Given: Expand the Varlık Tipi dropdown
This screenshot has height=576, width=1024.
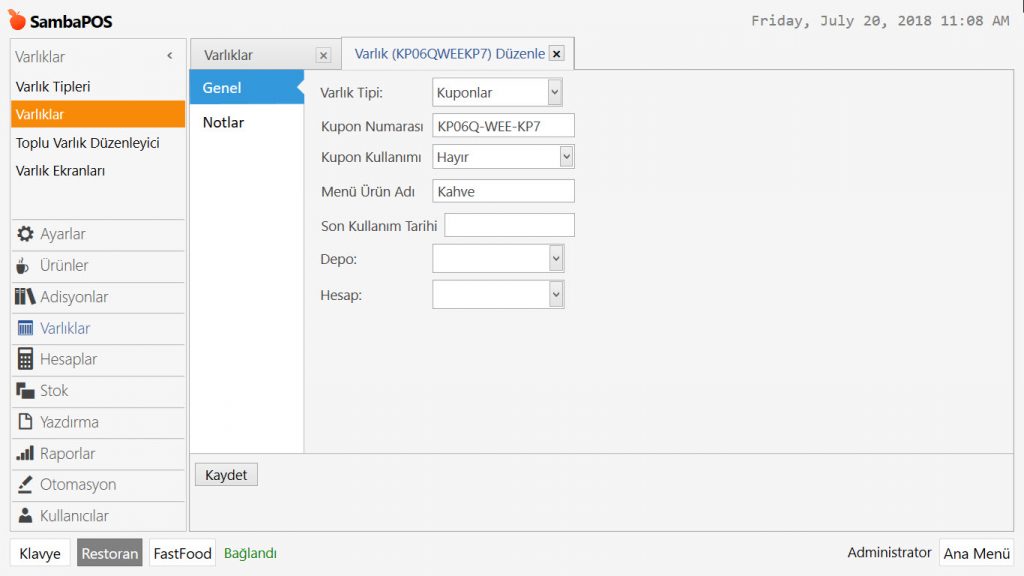Looking at the screenshot, I should [555, 92].
